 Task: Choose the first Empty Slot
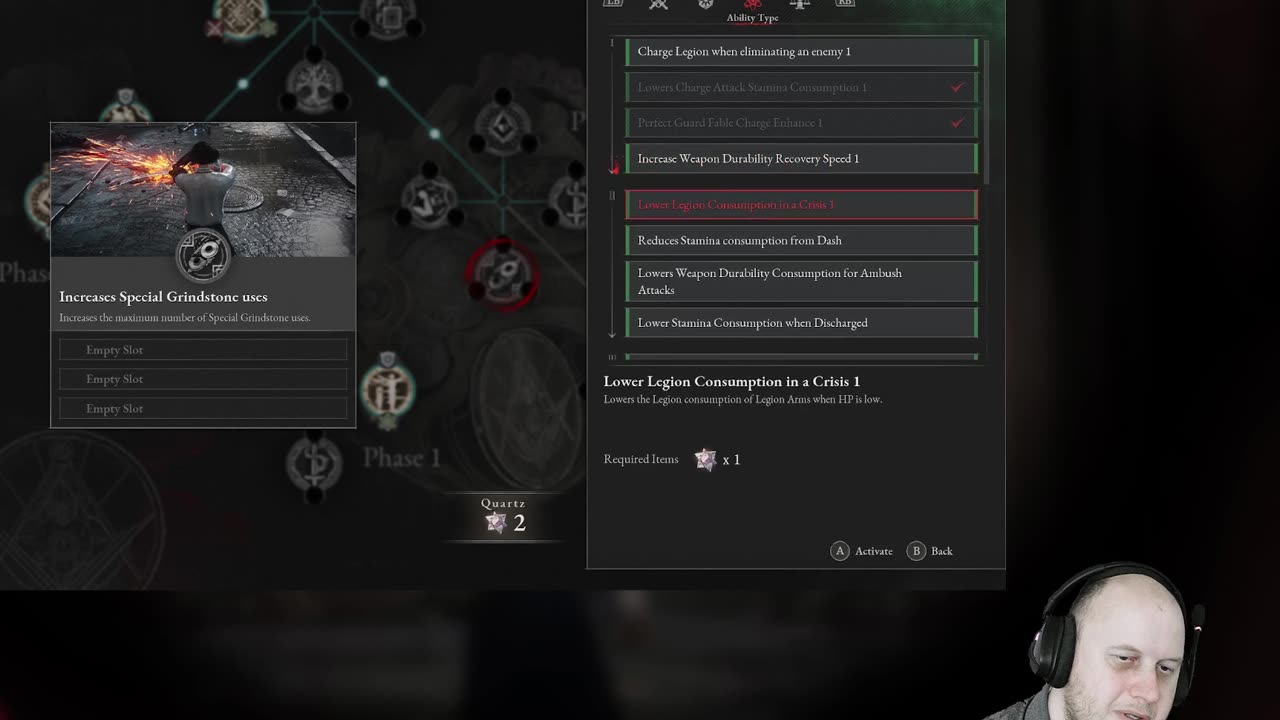(x=203, y=350)
